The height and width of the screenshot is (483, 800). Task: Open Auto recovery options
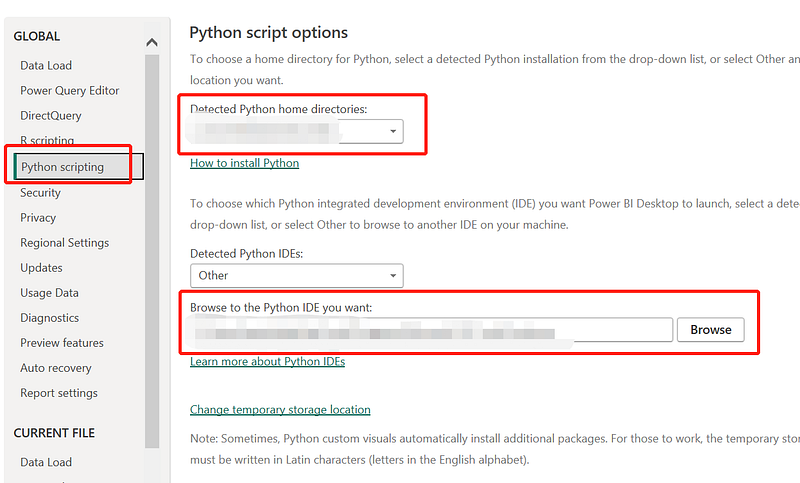point(56,368)
